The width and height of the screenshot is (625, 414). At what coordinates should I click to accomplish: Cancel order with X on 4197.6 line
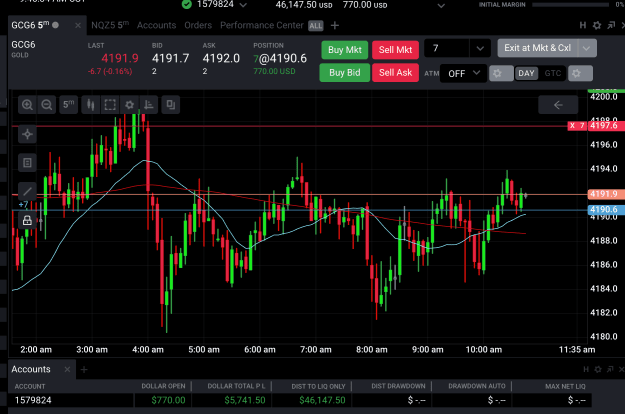click(572, 126)
